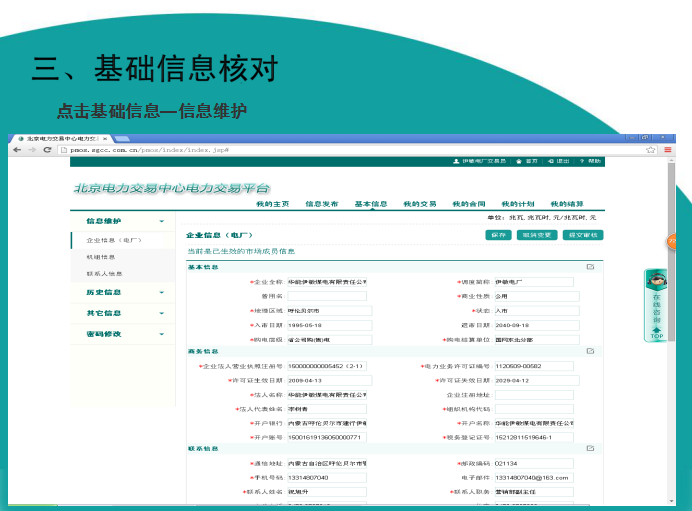Switch to the 我的交易 tab
Image resolution: width=692 pixels, height=511 pixels.
[420, 204]
